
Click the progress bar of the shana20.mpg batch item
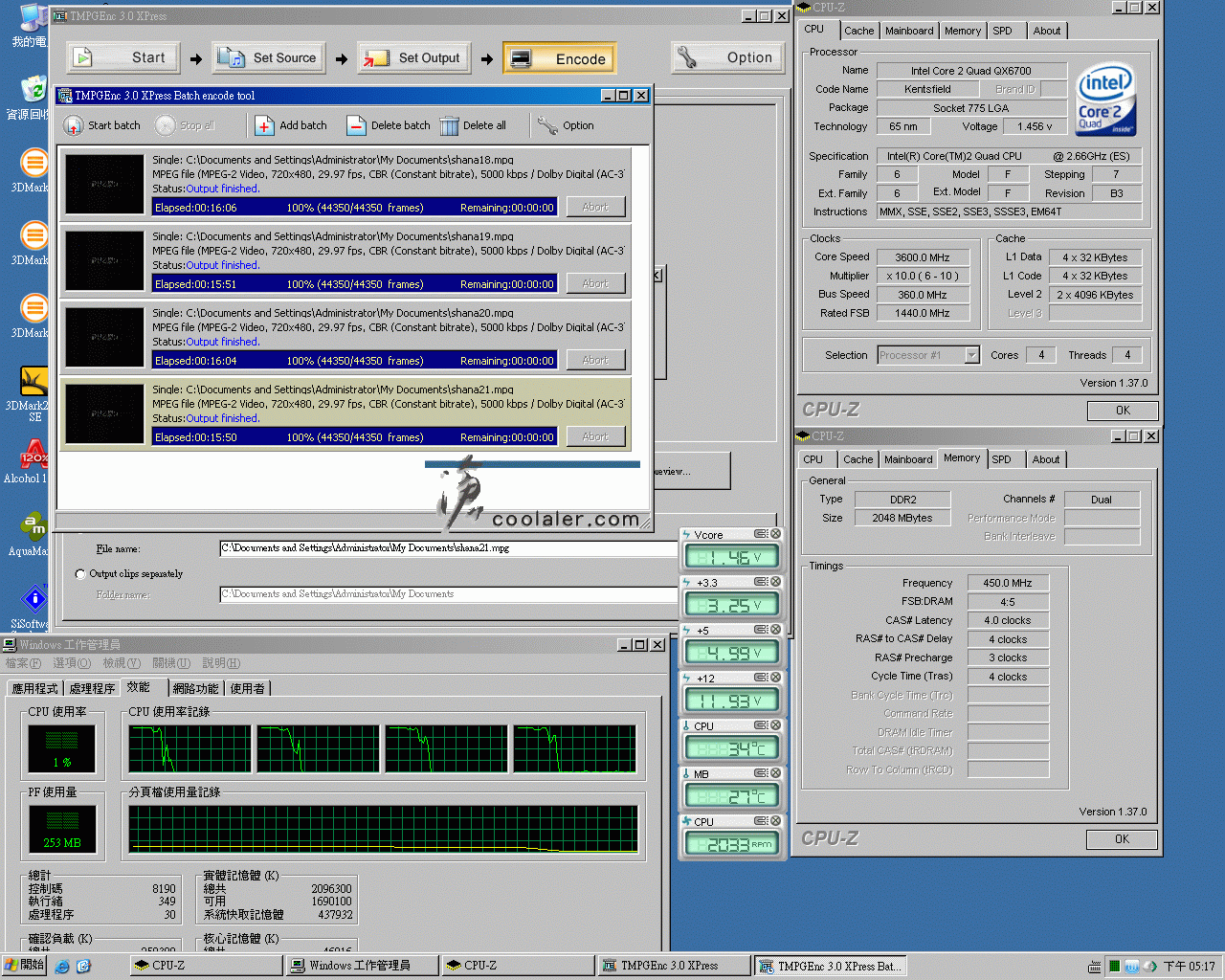point(354,361)
